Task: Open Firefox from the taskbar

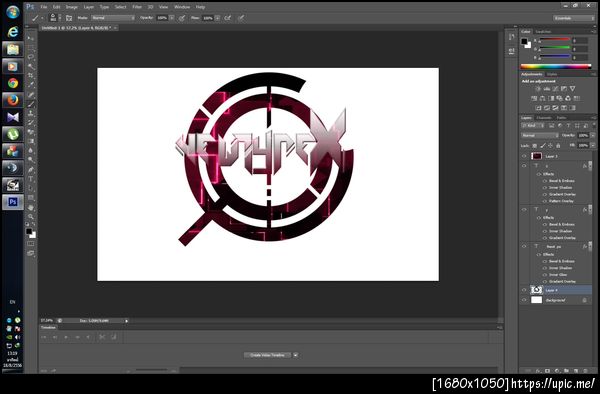Action: coord(13,100)
